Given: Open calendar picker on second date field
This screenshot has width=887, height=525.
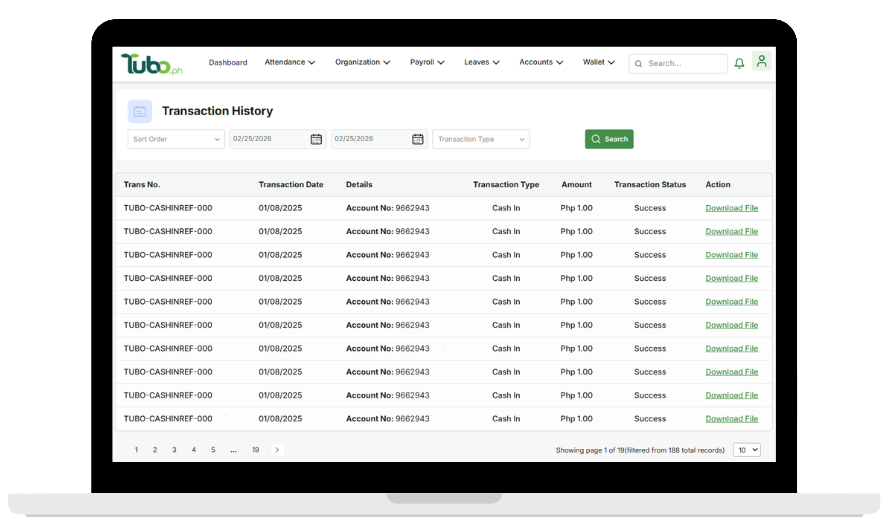Looking at the screenshot, I should click(418, 139).
